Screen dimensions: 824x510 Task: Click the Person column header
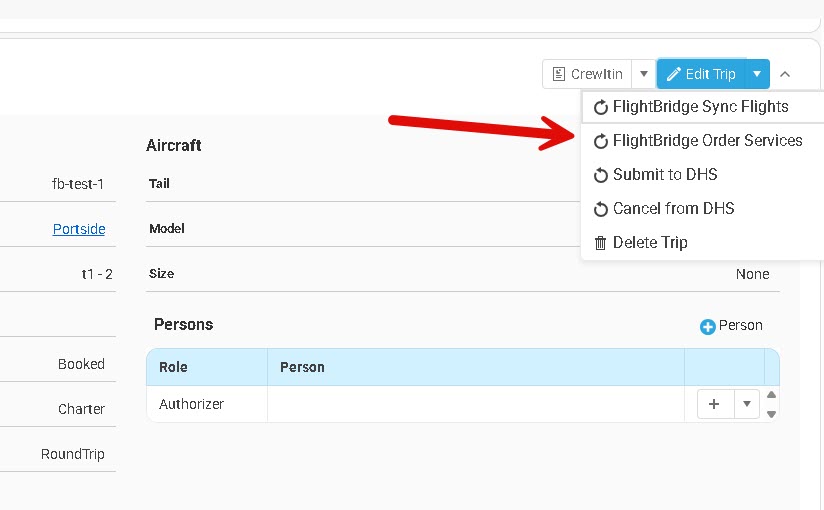(x=302, y=367)
